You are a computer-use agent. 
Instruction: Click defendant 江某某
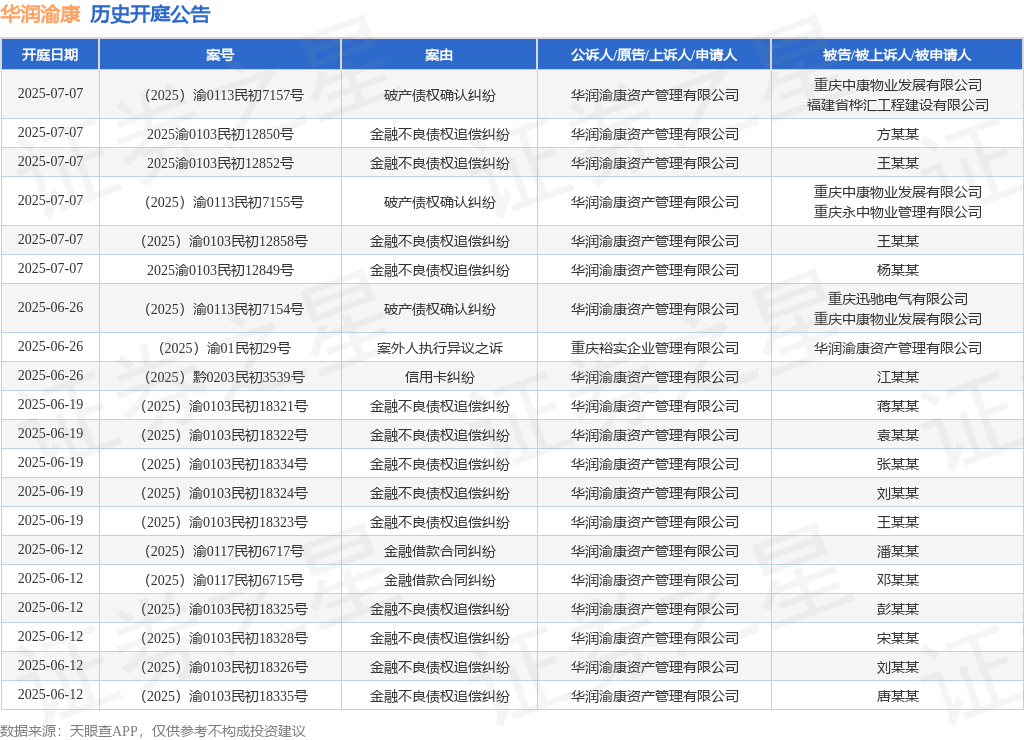click(897, 378)
